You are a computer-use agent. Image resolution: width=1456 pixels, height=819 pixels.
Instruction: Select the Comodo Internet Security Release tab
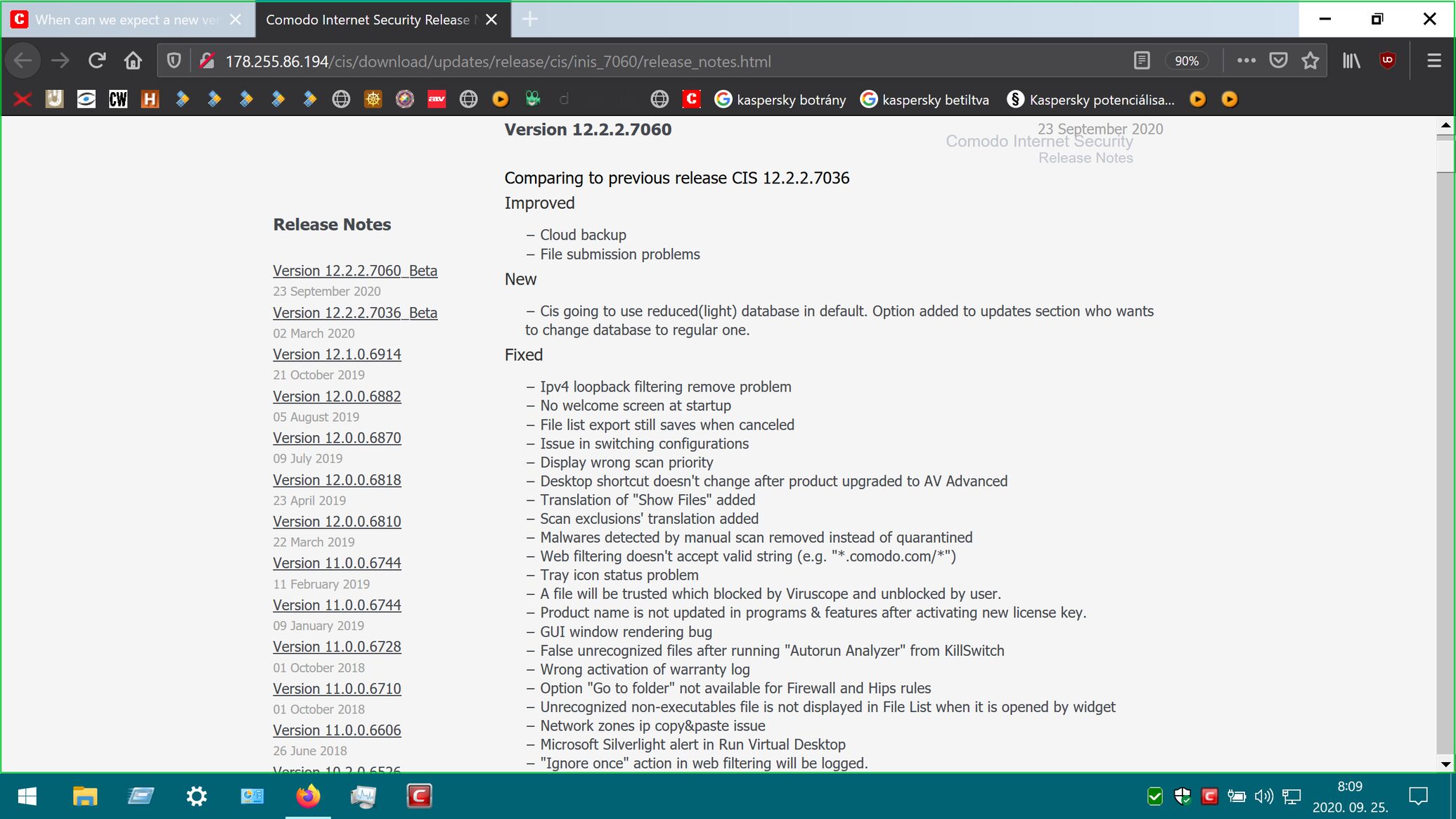[x=371, y=20]
